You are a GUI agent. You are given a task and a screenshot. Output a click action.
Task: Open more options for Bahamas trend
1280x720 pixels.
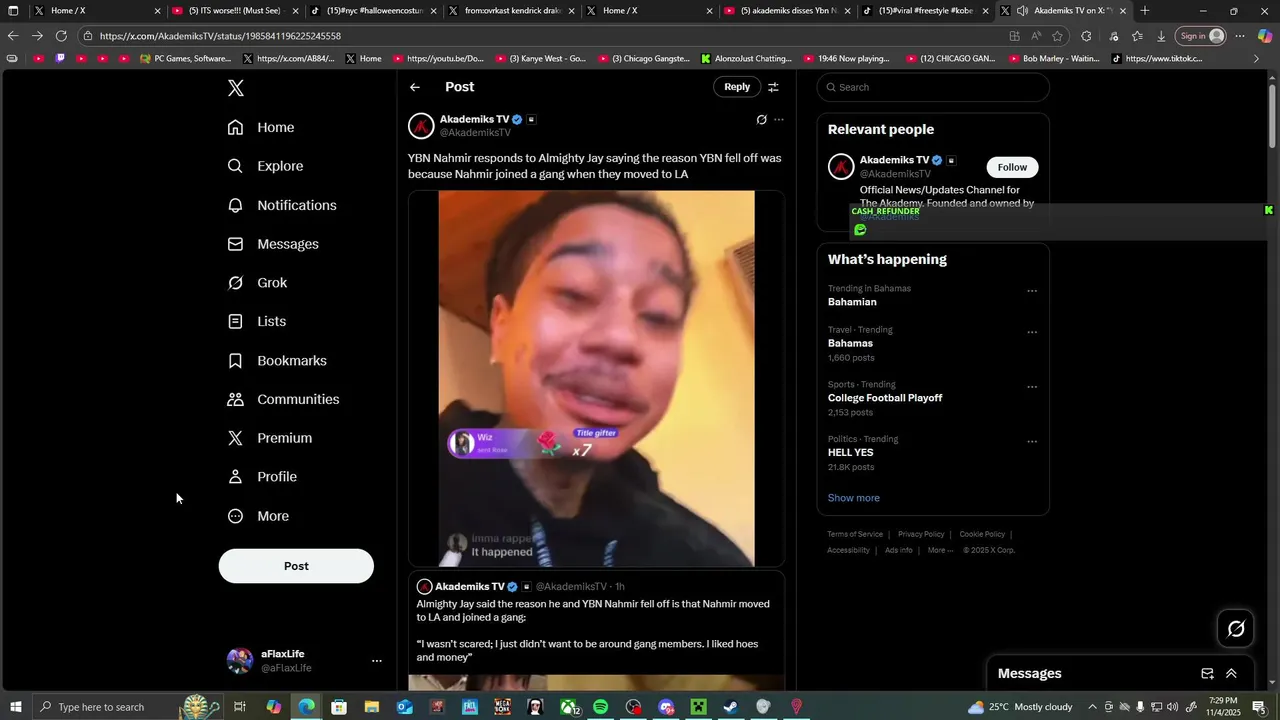1032,332
